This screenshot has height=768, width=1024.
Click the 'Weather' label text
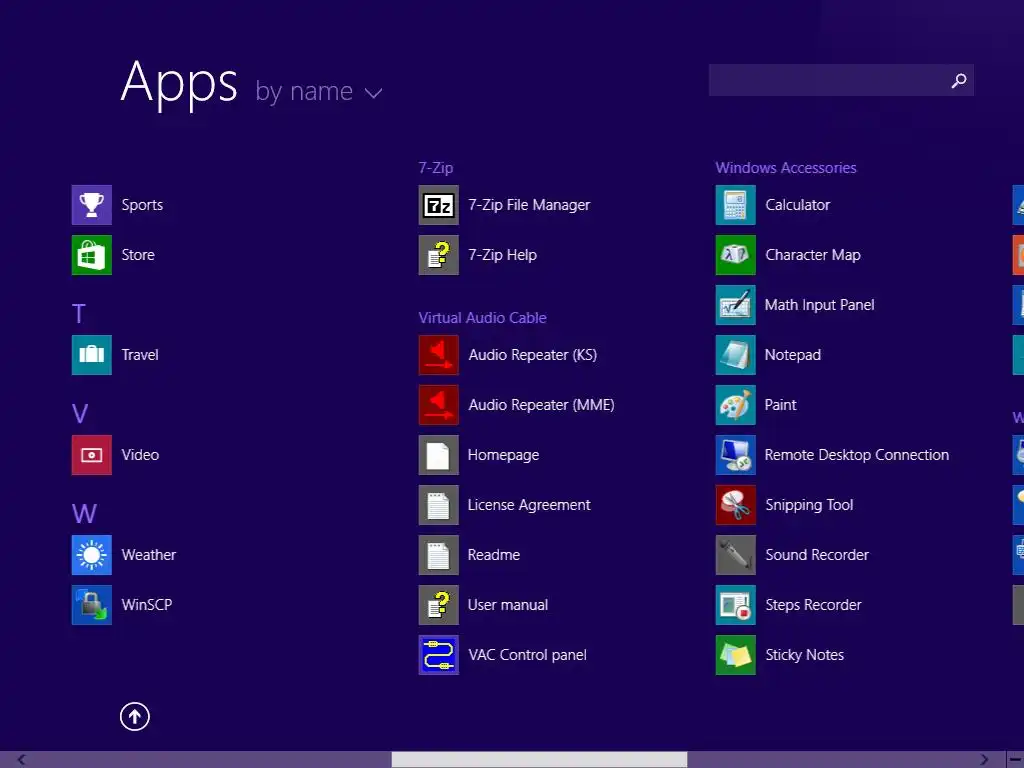click(x=148, y=554)
